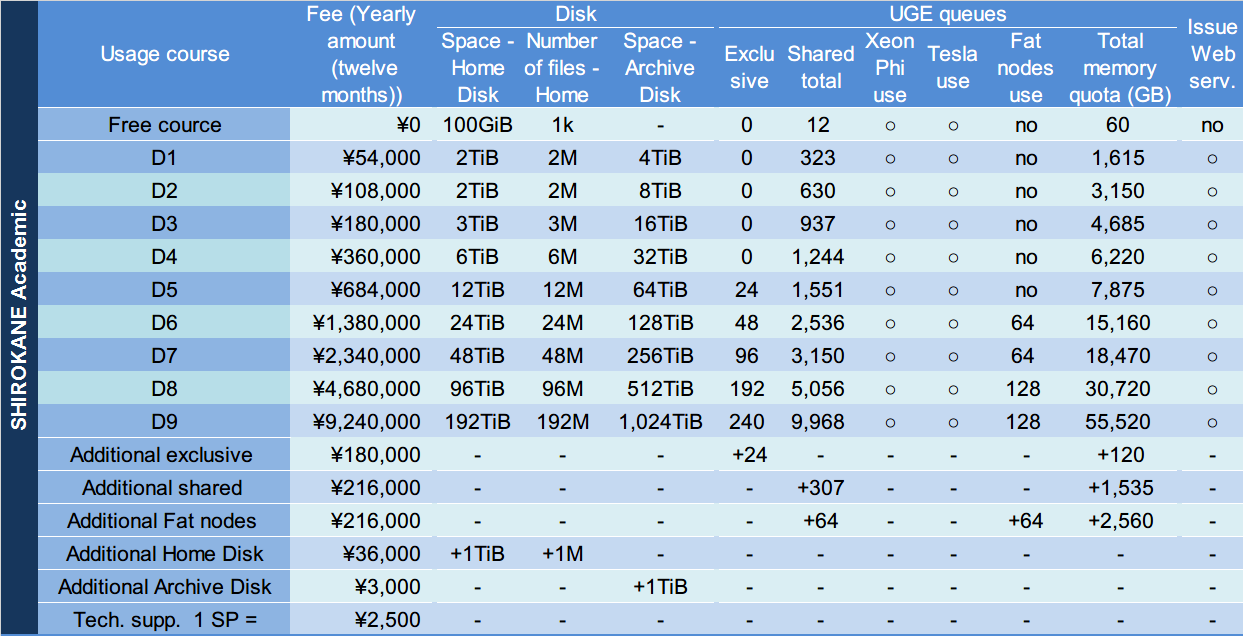Click the '192M' number of files cell

click(562, 422)
